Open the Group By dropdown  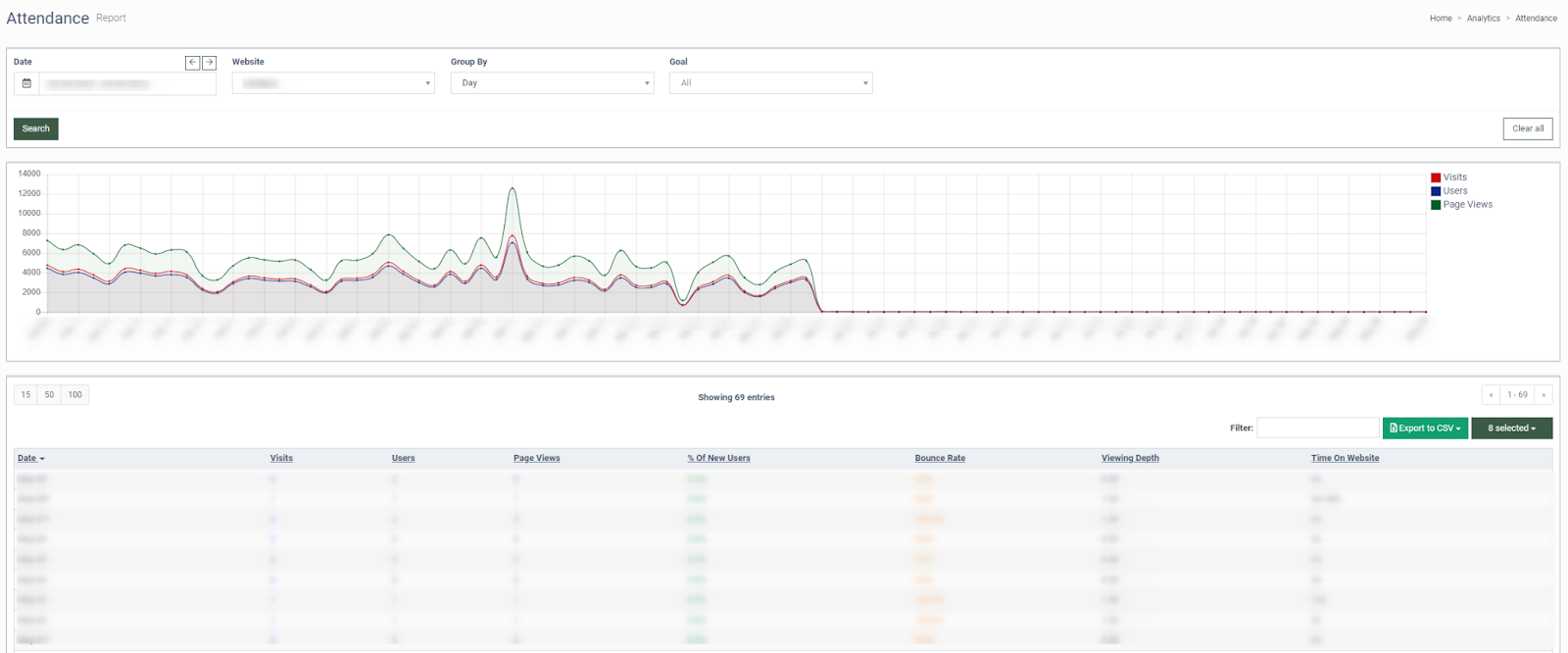click(x=552, y=83)
